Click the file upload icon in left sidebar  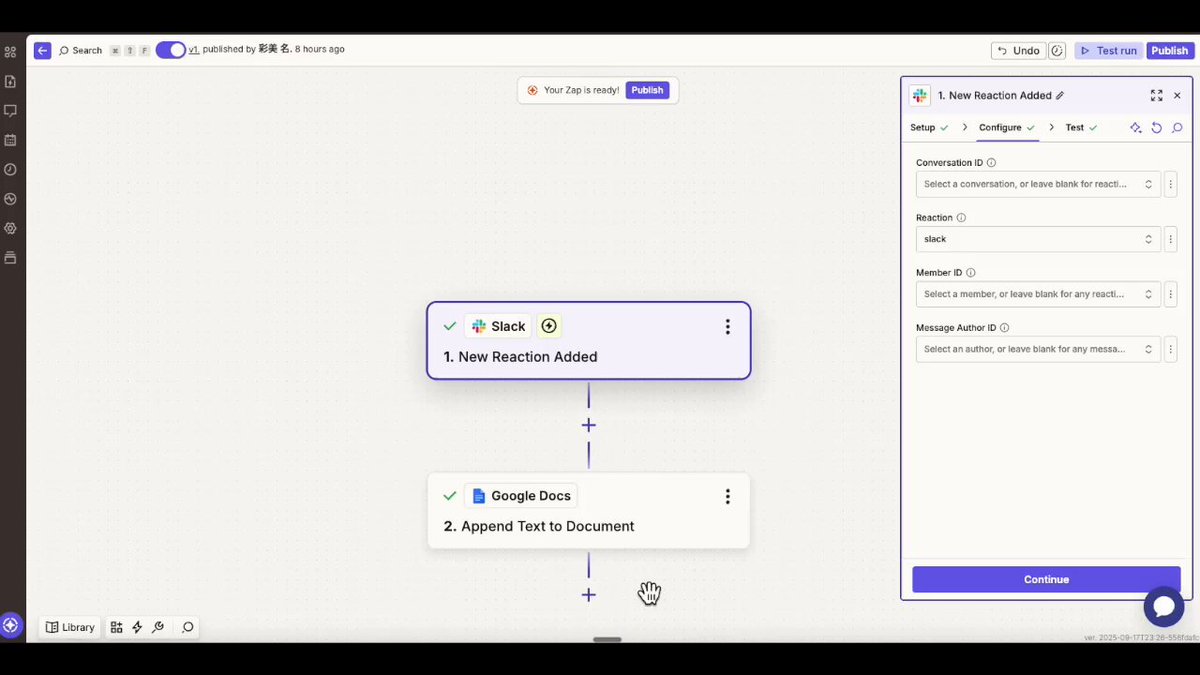point(10,81)
